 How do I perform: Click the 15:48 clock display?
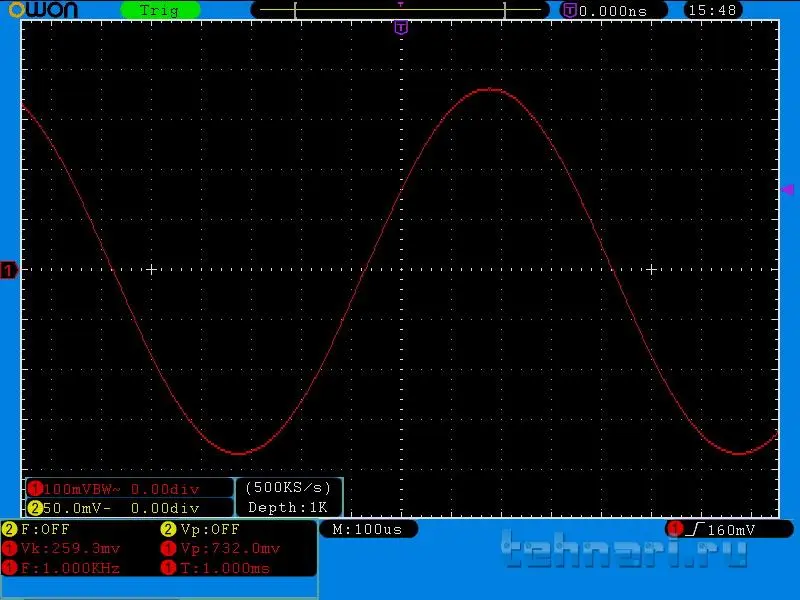tap(712, 10)
